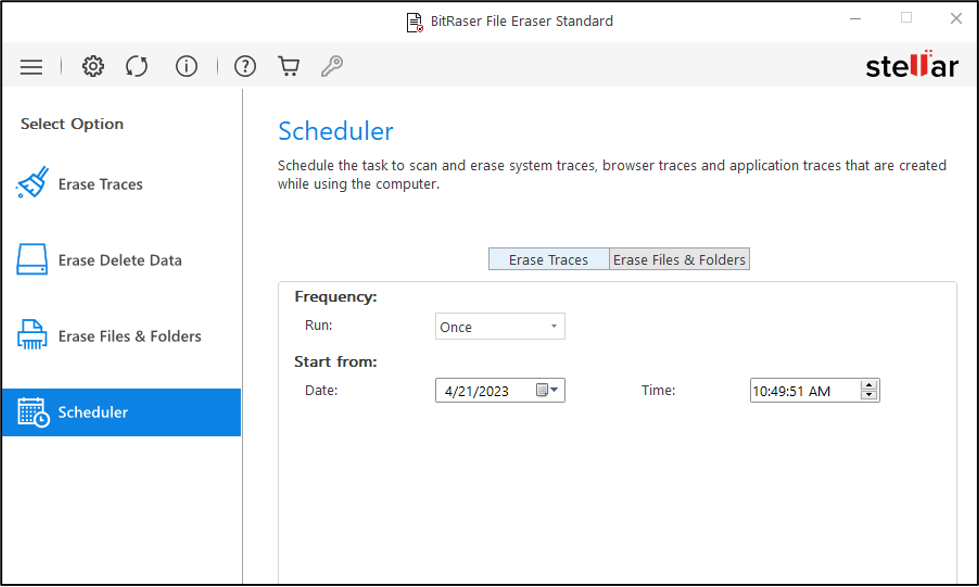Click the refresh/update icon
This screenshot has width=979, height=587.
(x=137, y=67)
